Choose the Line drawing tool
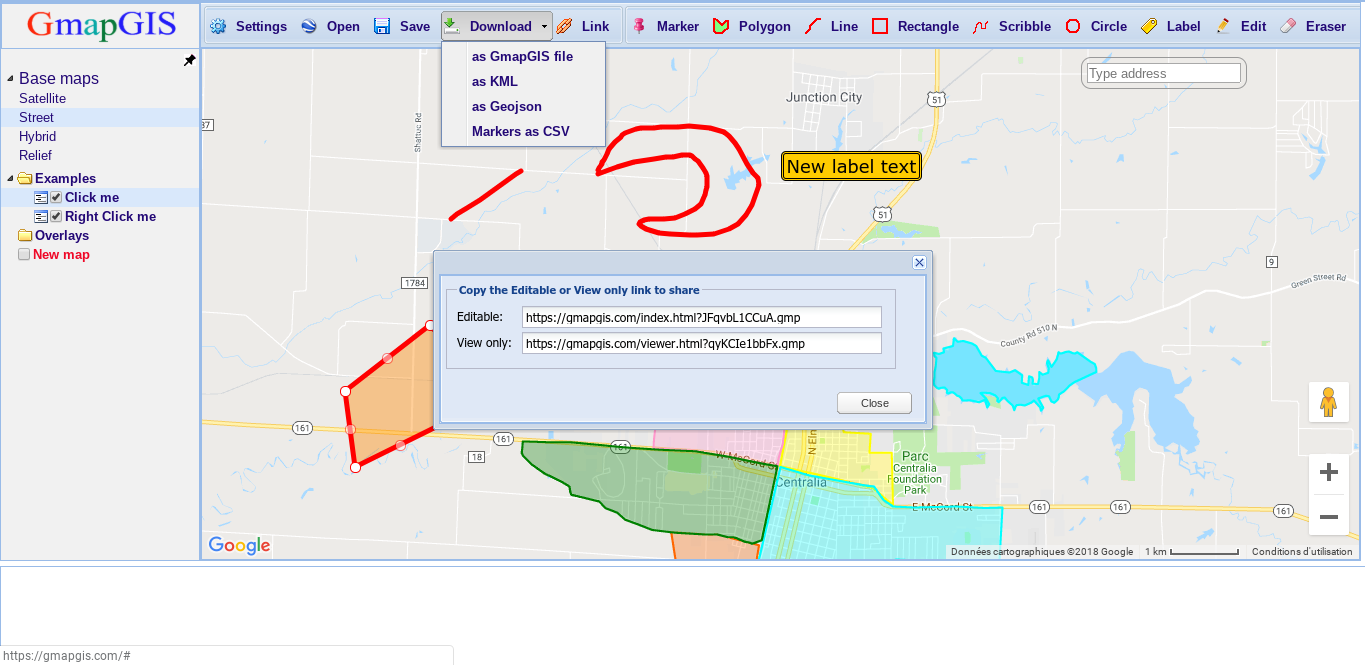 tap(831, 27)
